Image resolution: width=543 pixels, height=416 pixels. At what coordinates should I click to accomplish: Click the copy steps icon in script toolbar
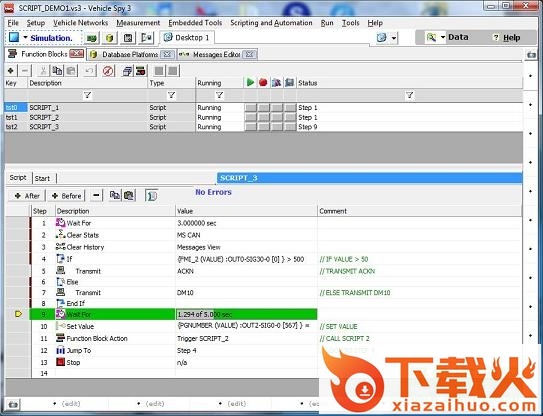pyautogui.click(x=115, y=196)
